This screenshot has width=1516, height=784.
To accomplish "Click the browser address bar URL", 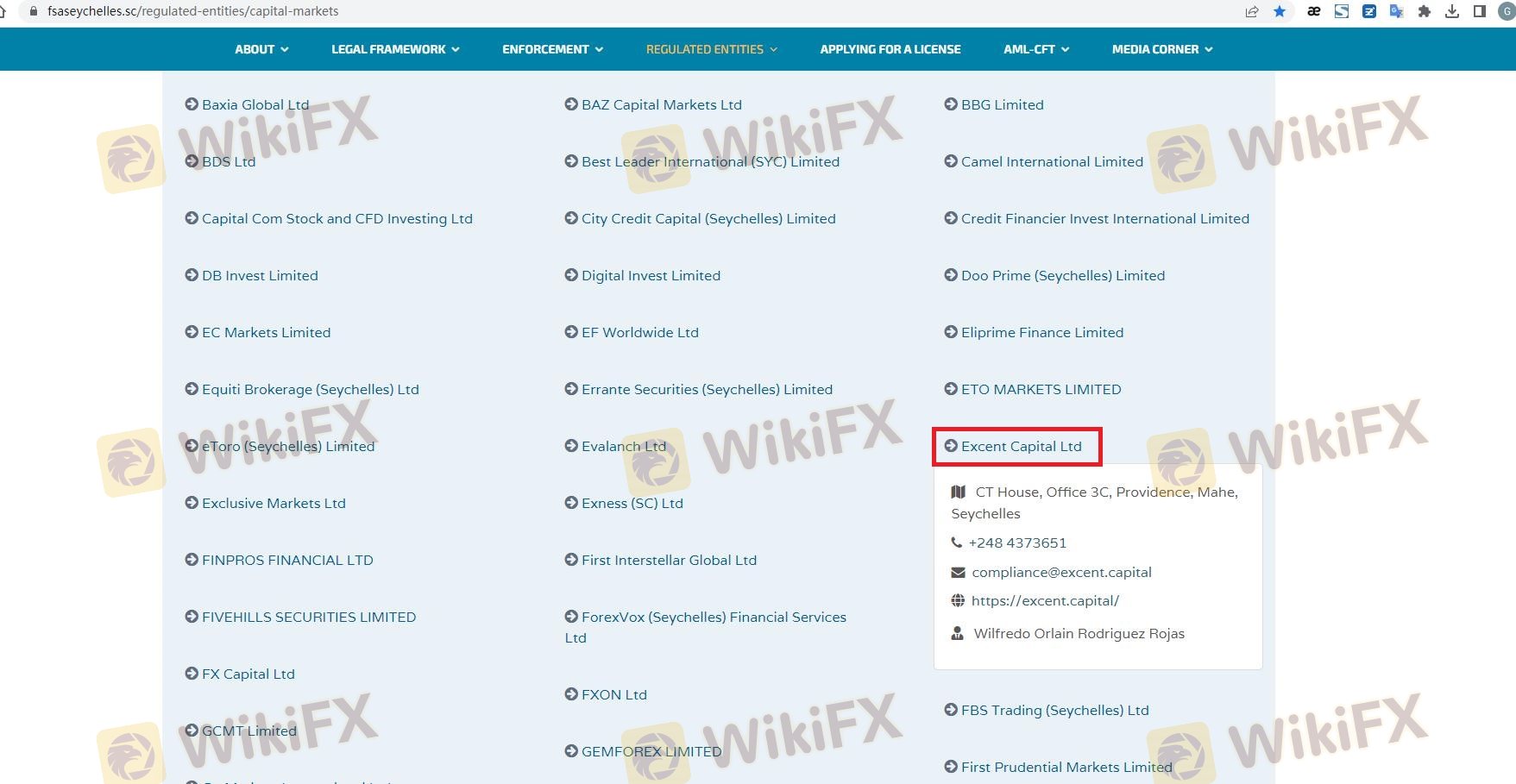I will point(192,11).
